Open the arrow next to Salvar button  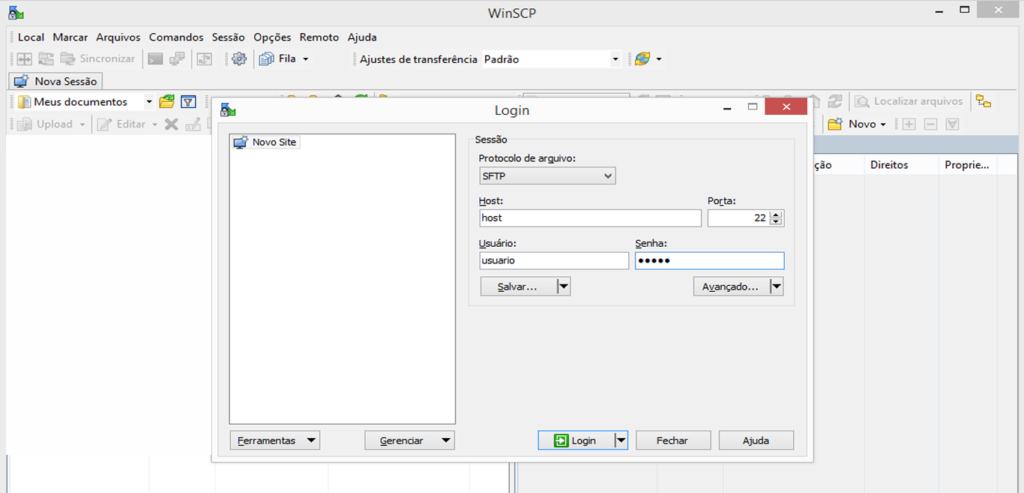pyautogui.click(x=563, y=286)
